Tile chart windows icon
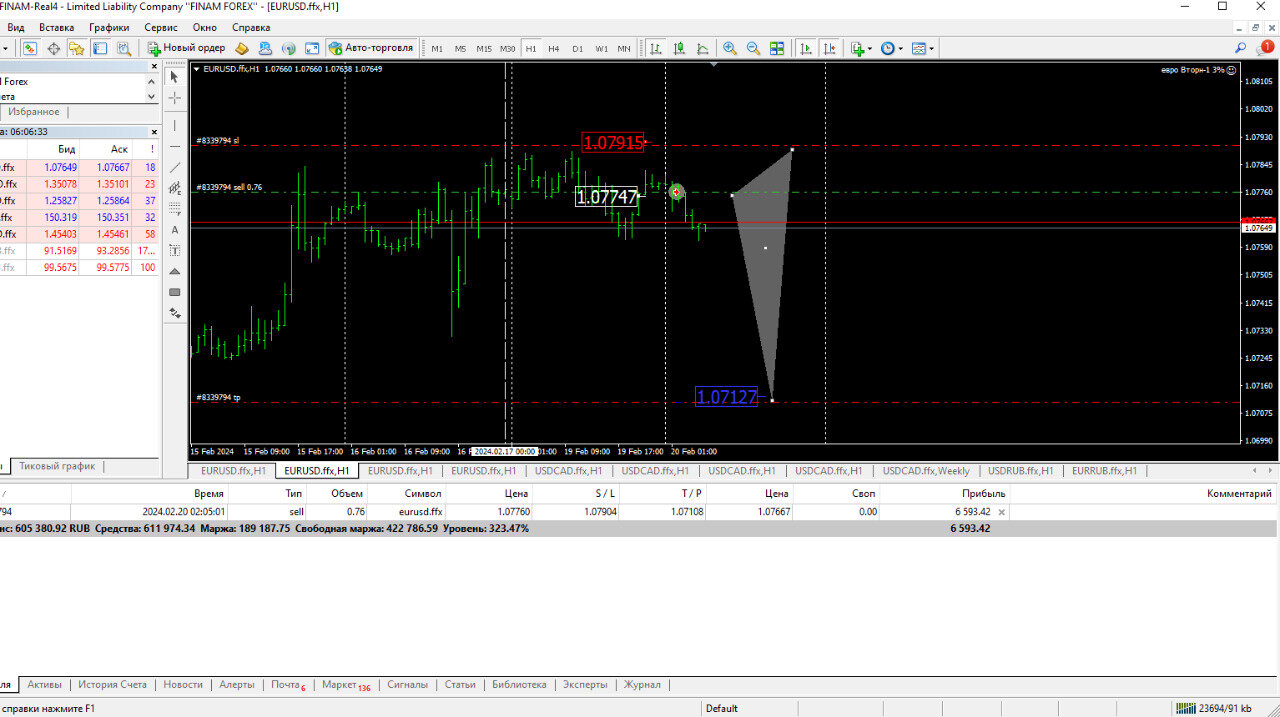1280x717 pixels. pos(777,48)
